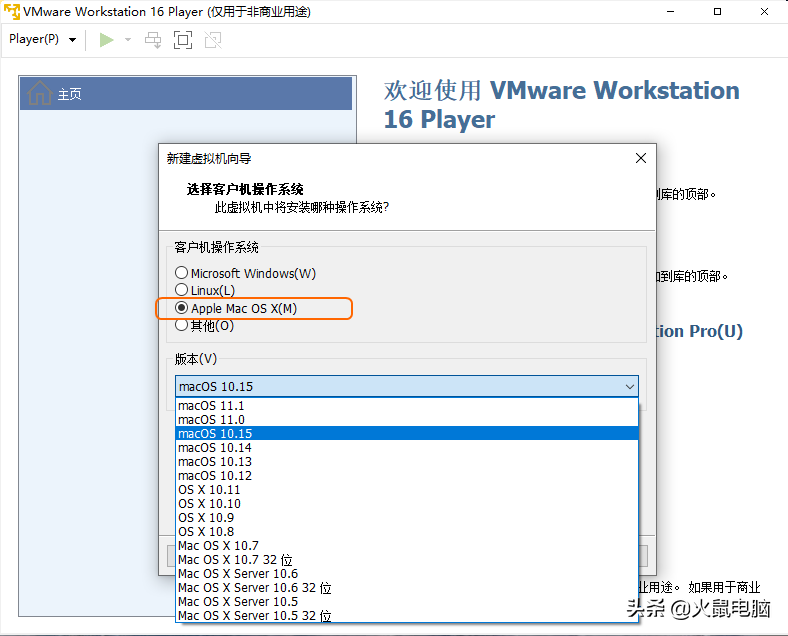Open the power options dropdown arrow beside play

point(128,40)
